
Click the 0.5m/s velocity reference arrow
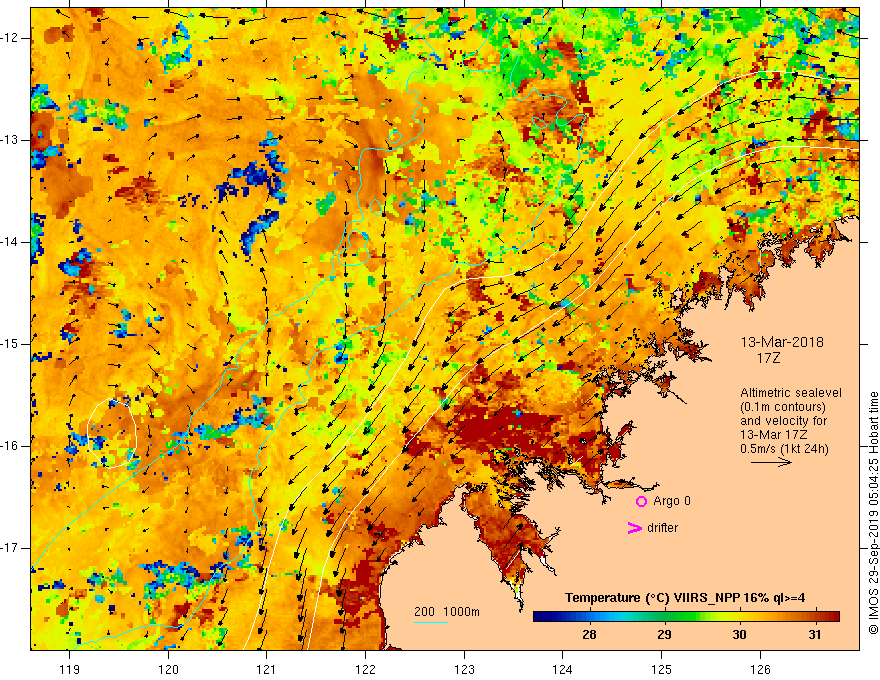pos(771,462)
